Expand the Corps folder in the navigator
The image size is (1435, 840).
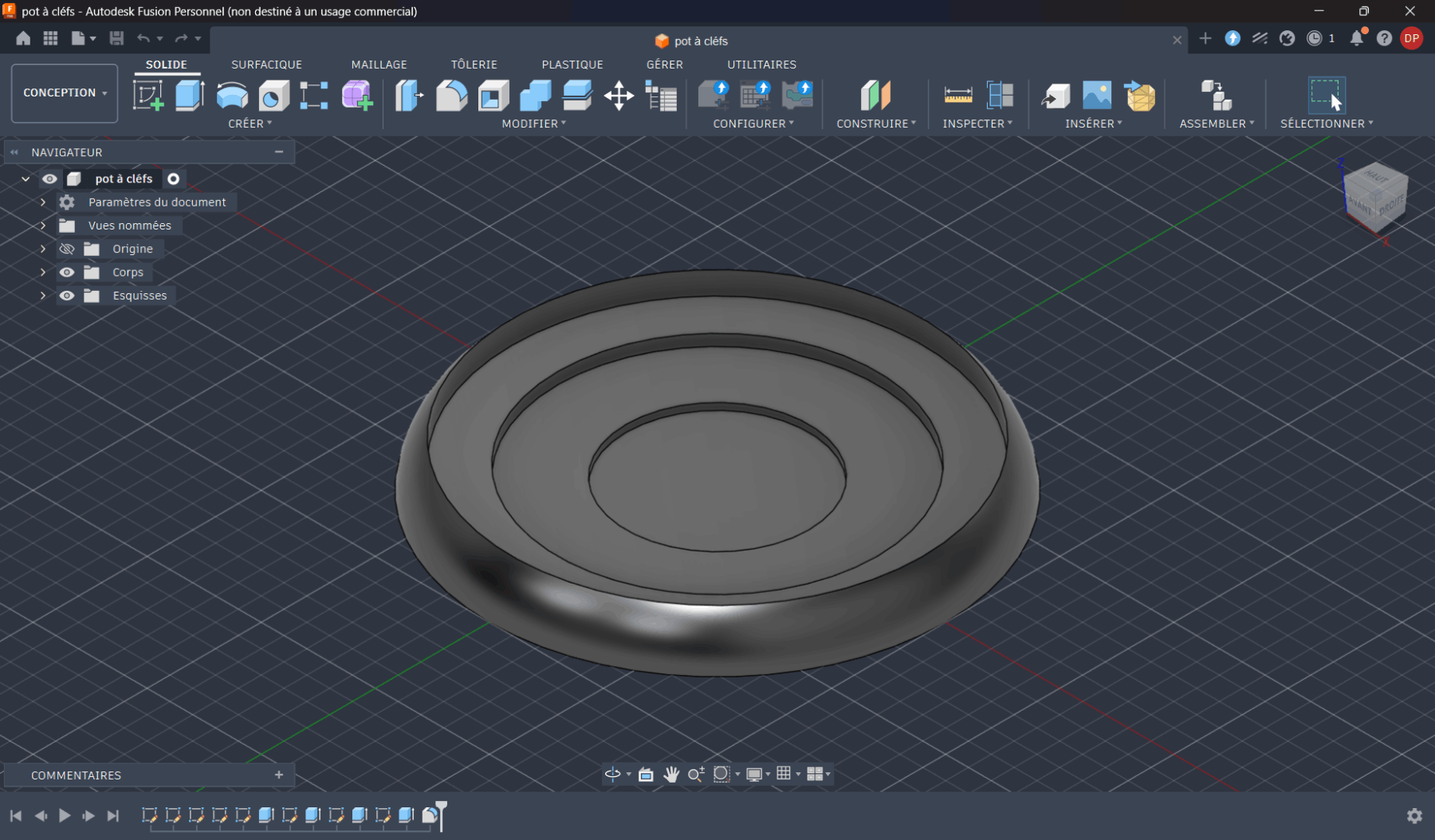click(x=43, y=272)
